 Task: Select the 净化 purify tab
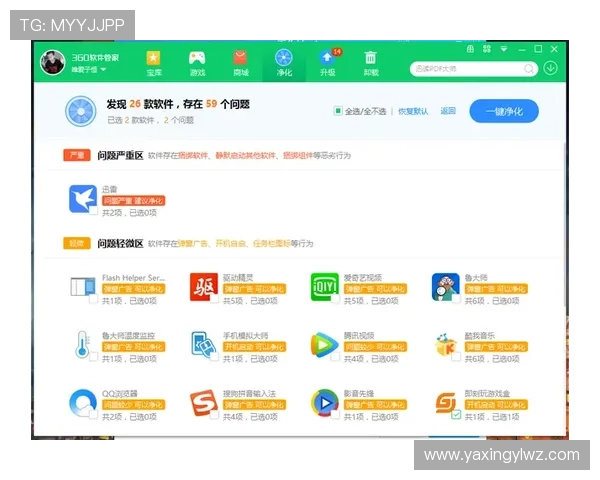tap(284, 63)
